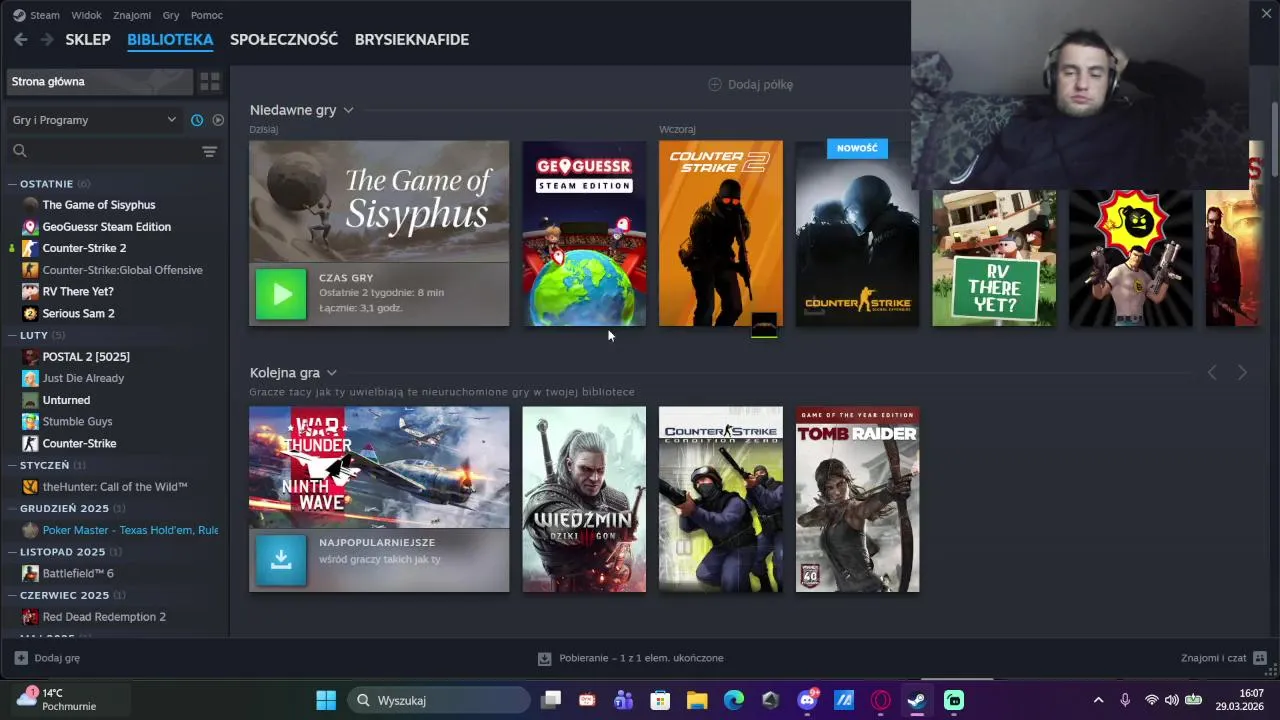
Task: Click the Add a game plus icon
Action: pyautogui.click(x=21, y=658)
